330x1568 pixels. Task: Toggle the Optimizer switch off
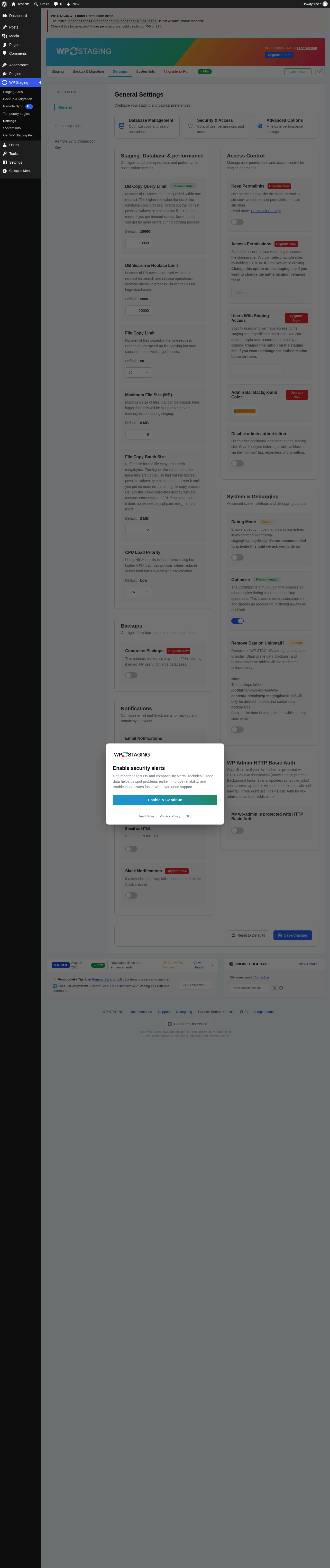point(237,621)
